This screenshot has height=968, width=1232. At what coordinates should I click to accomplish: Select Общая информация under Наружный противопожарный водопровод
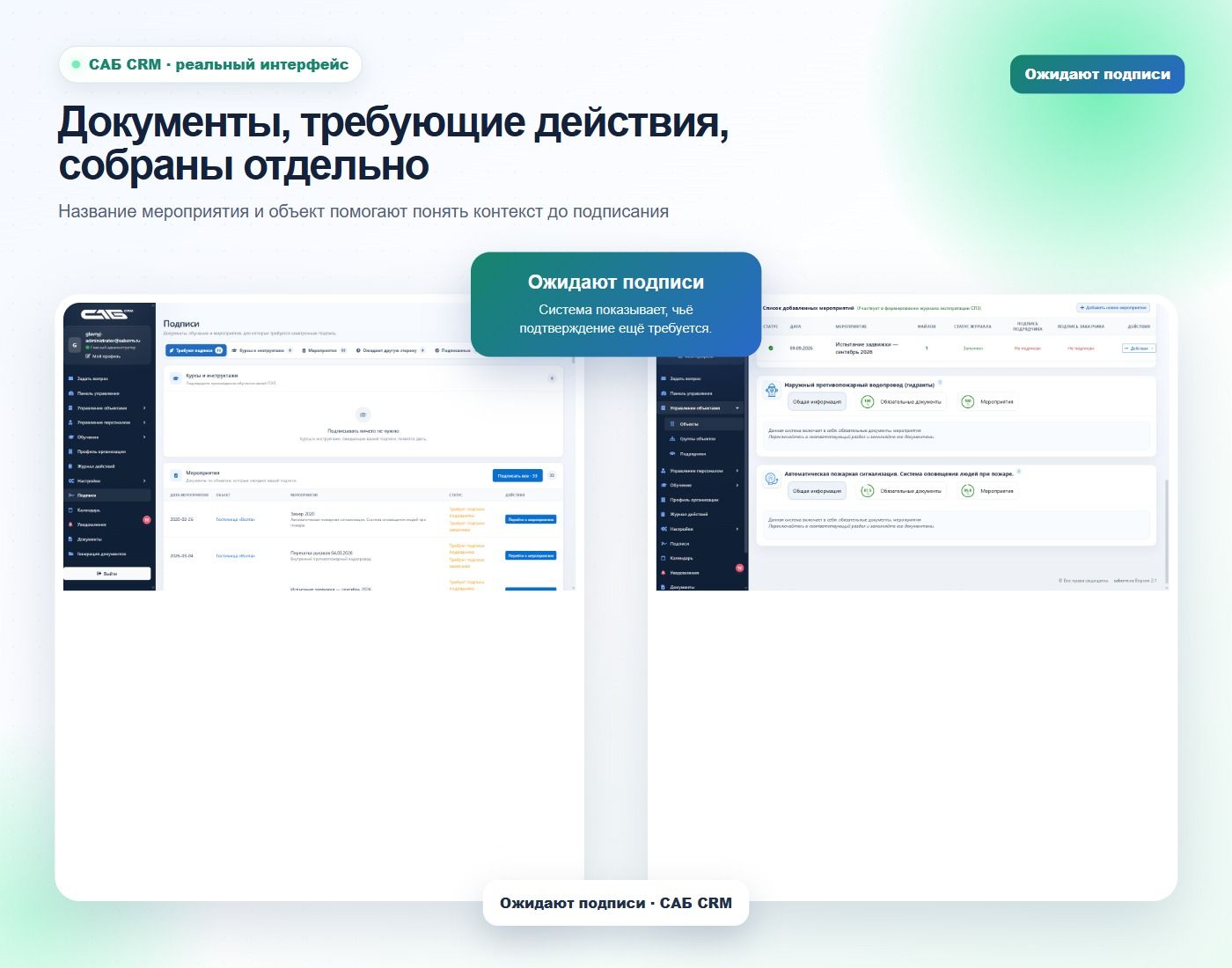(x=817, y=402)
